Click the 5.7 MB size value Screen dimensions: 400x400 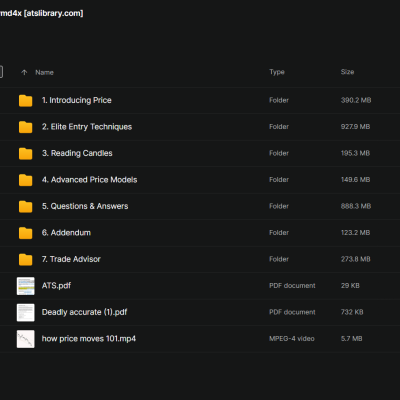351,339
